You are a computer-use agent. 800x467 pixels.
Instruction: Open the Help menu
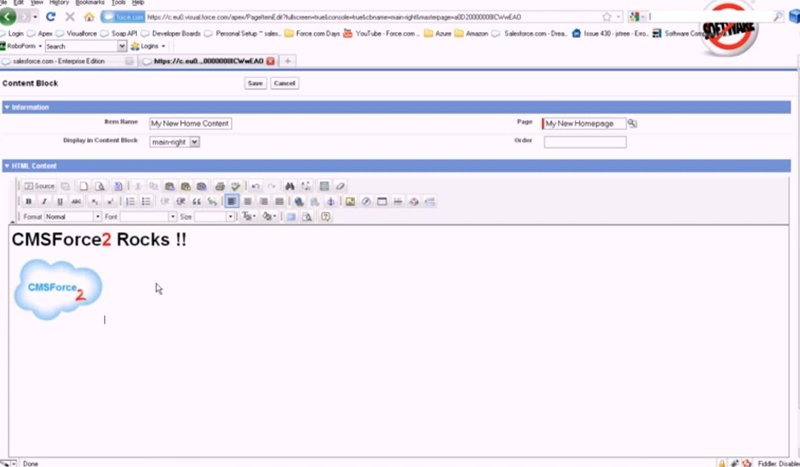tap(138, 3)
